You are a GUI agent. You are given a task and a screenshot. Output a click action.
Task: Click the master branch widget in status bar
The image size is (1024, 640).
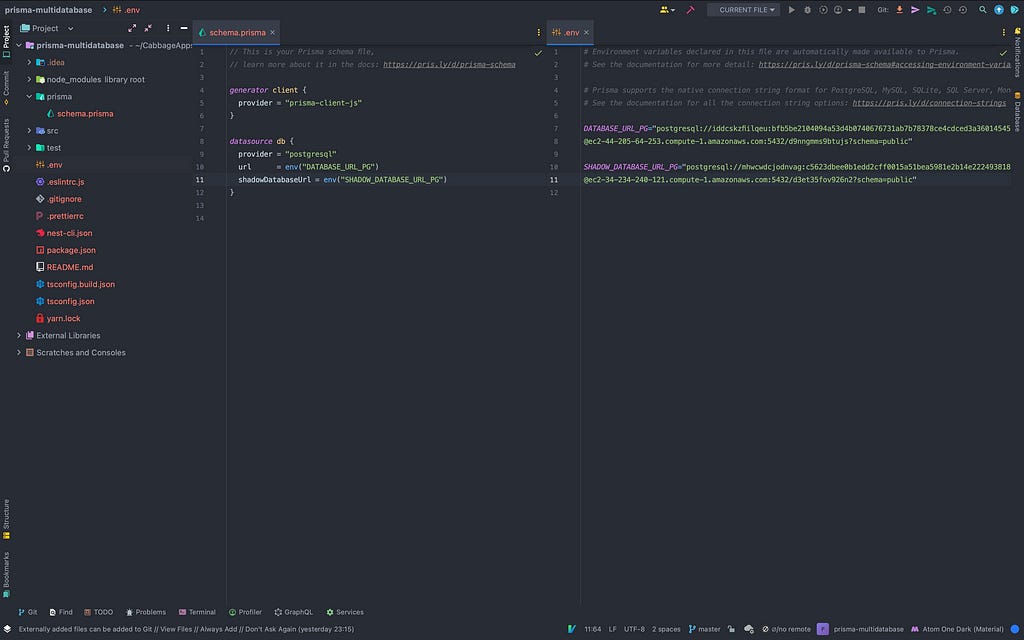[704, 629]
